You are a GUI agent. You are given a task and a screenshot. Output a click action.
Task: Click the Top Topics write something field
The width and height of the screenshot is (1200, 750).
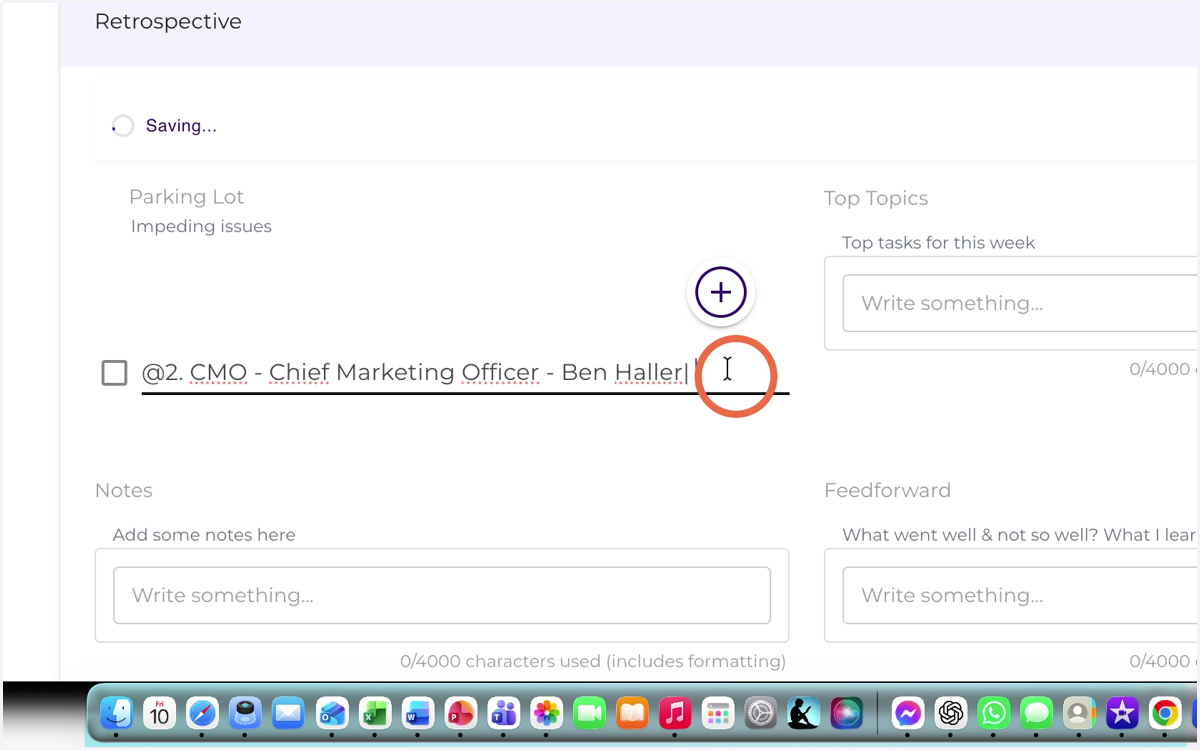1021,303
